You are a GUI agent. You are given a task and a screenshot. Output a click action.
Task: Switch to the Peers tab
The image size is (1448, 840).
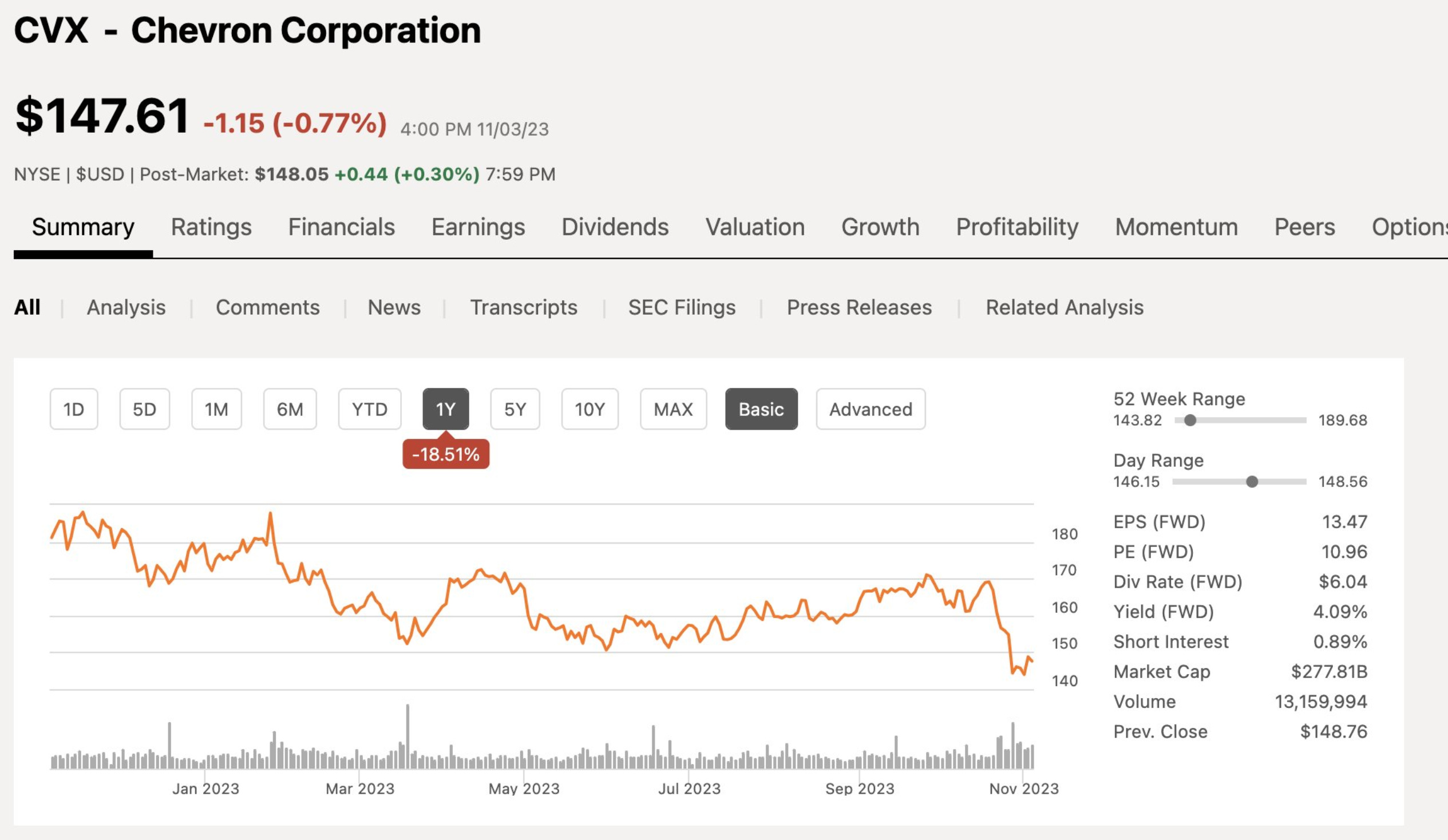[1304, 227]
